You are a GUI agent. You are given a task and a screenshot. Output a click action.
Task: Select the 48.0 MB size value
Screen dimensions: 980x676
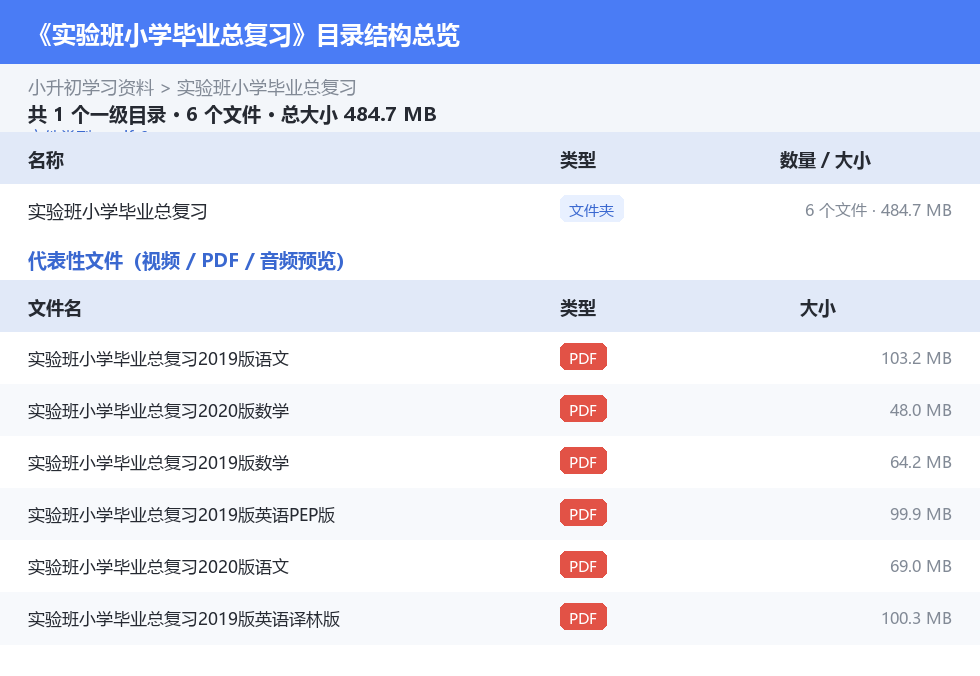pyautogui.click(x=921, y=410)
